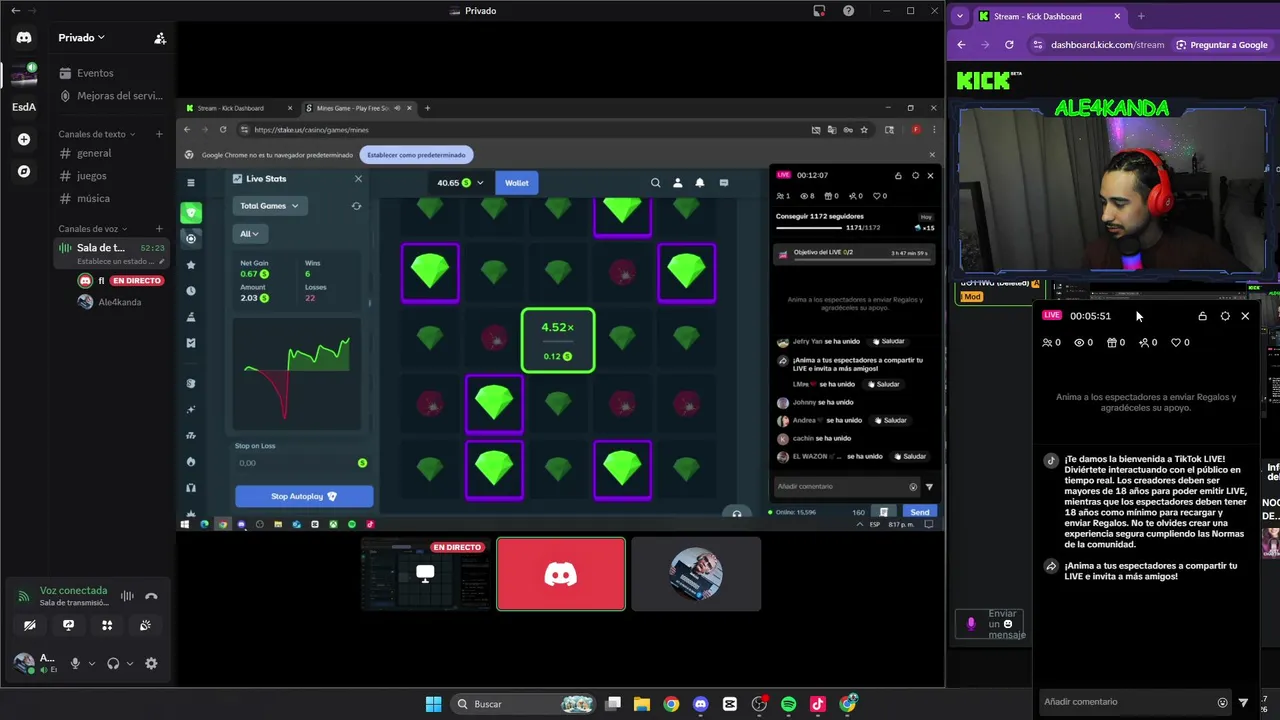Add a server with the plus icon

coord(24,139)
